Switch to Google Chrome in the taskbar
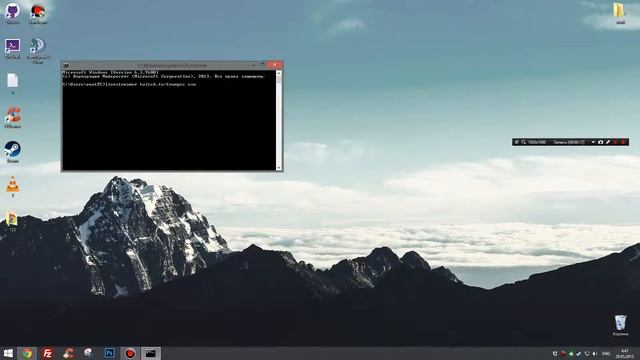 tap(28, 353)
